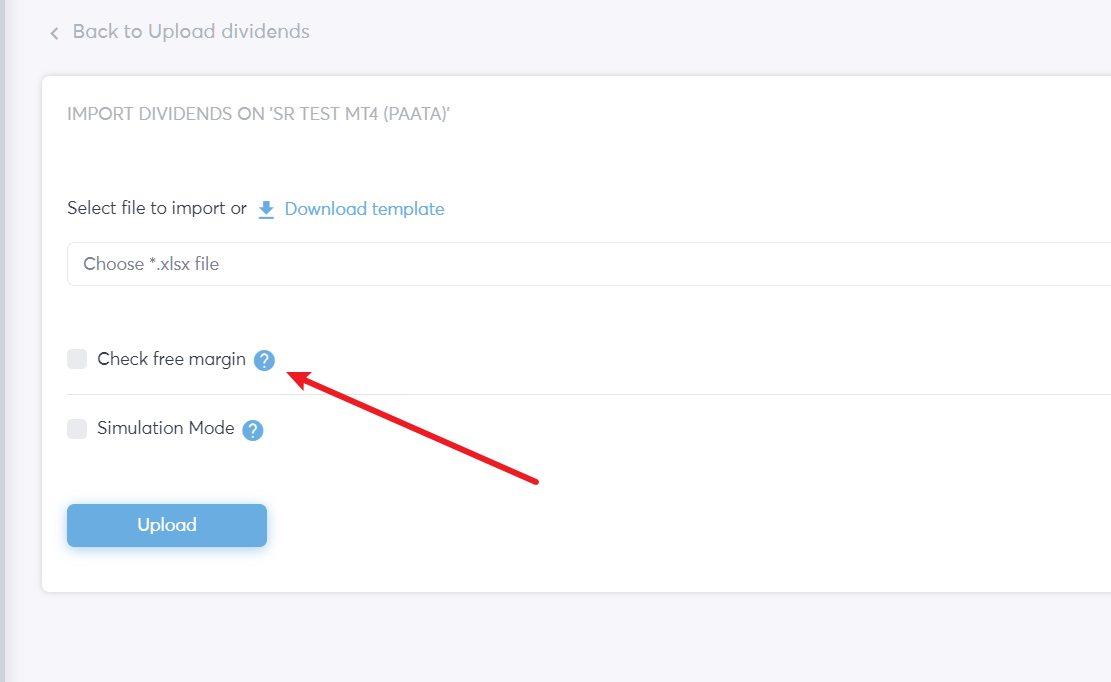Open the help tooltip for Check free margin
1111x682 pixels.
click(264, 360)
